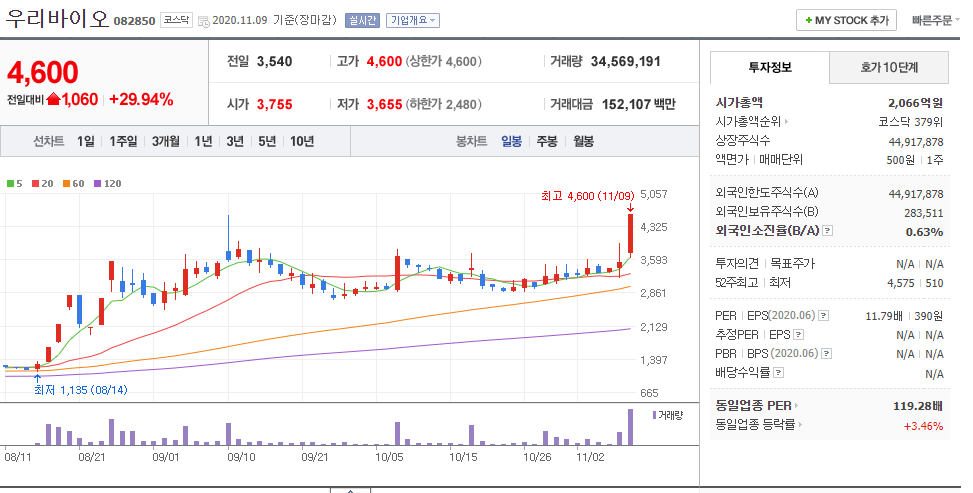Click help icon next to PBR BPS(2020.06)
This screenshot has height=493, width=973.
[826, 354]
